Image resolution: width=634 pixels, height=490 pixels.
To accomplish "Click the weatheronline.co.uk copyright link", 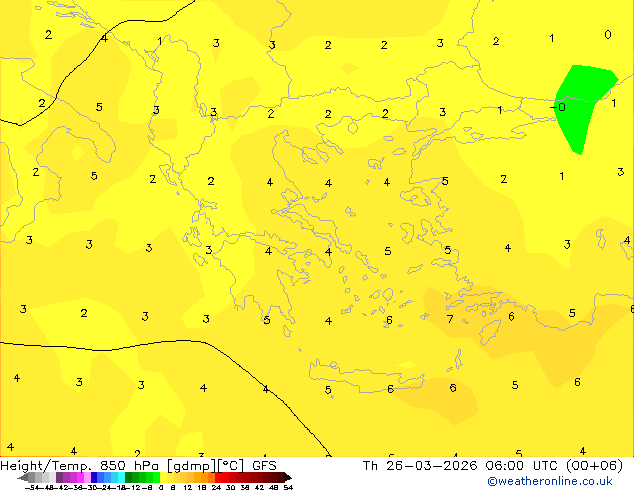I will tap(550, 481).
